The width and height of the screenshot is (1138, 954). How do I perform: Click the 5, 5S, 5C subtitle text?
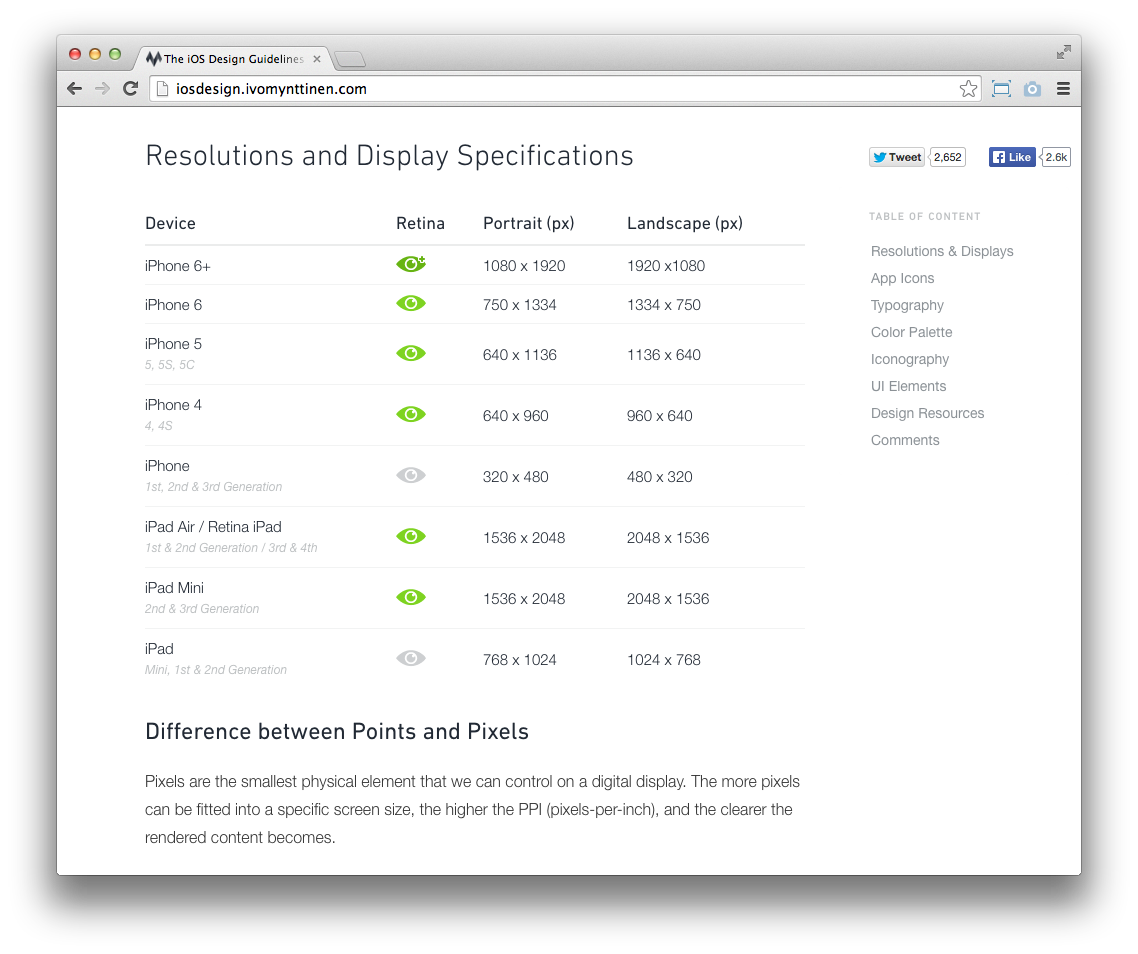pyautogui.click(x=170, y=364)
